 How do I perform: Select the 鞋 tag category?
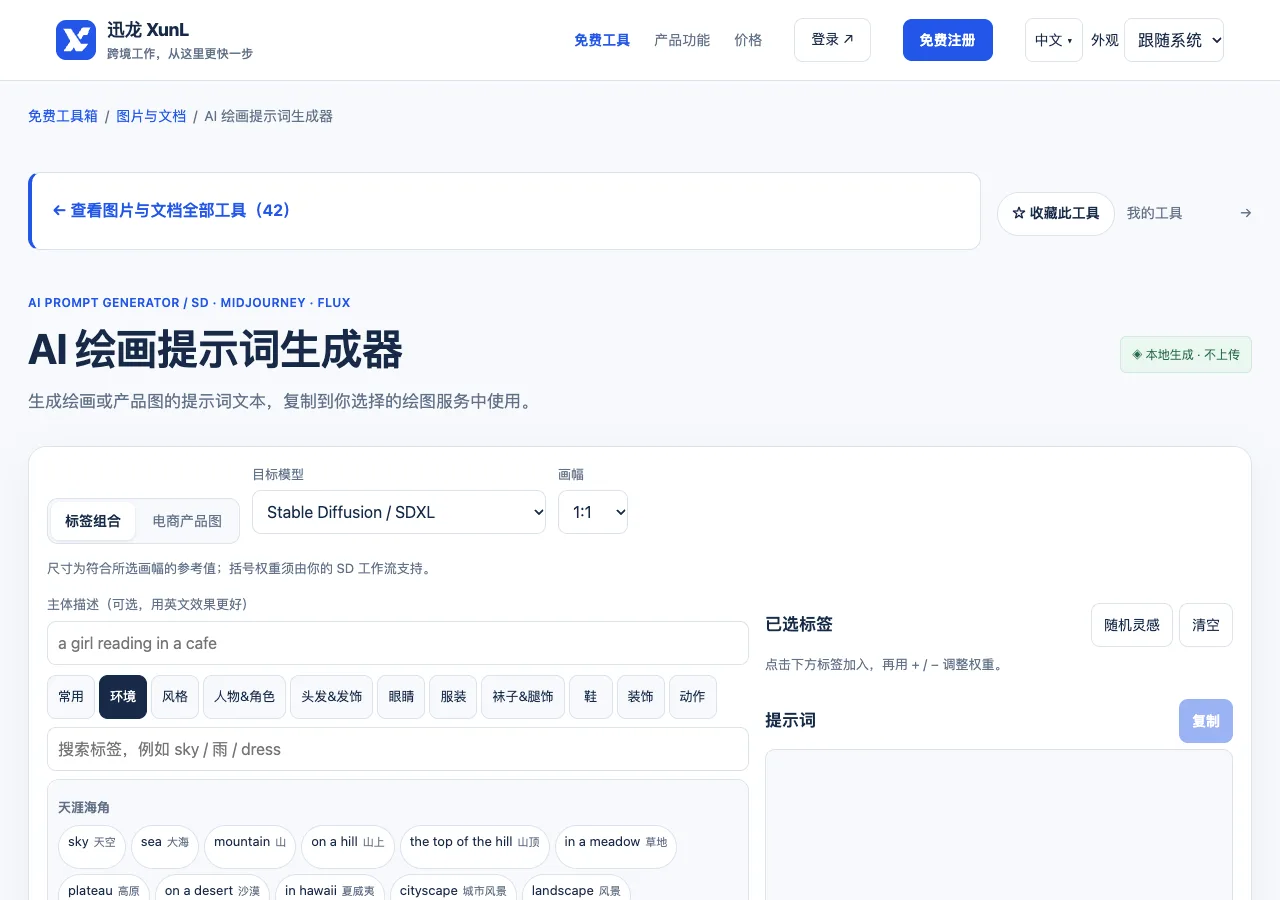click(591, 697)
